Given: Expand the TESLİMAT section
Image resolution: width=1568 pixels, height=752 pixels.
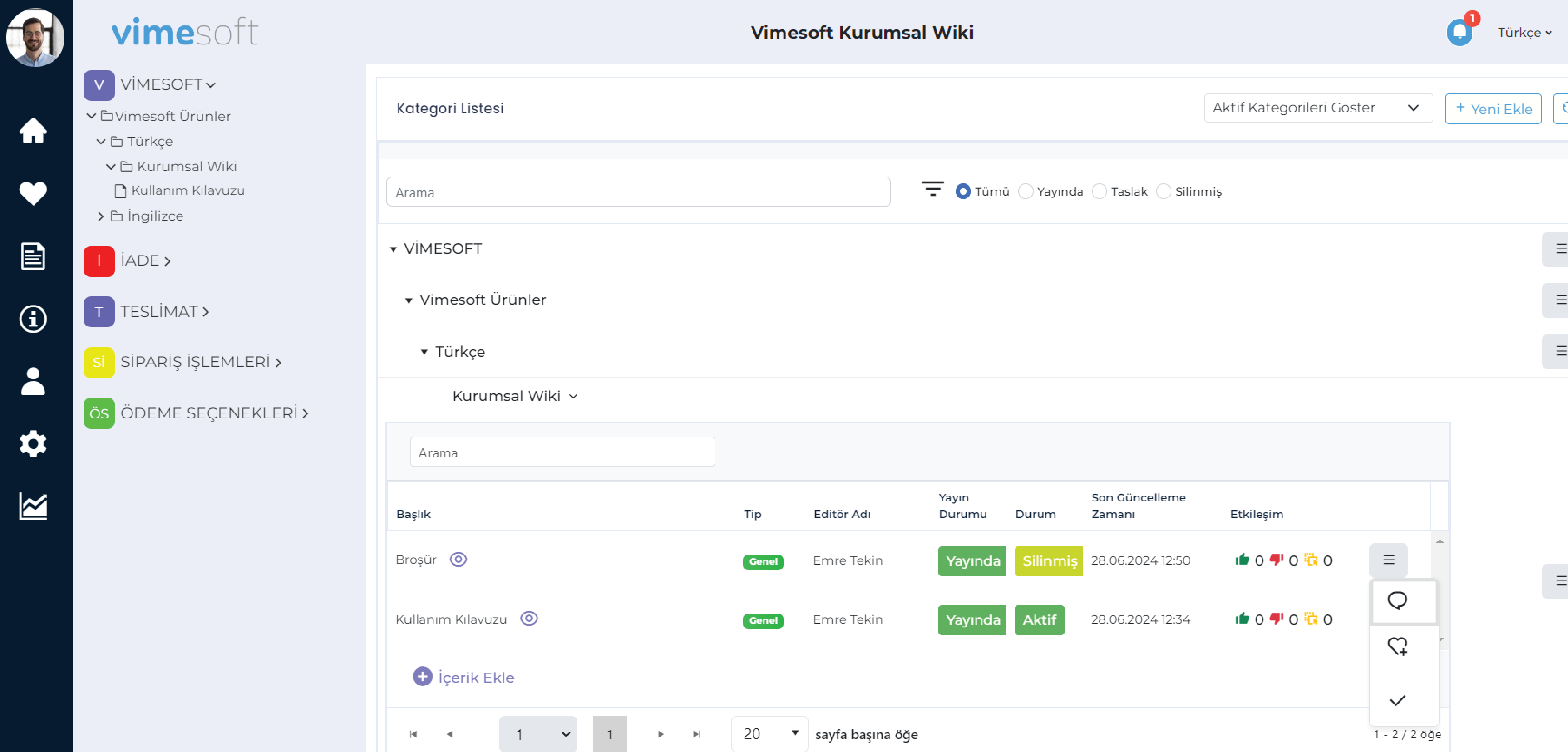Looking at the screenshot, I should pyautogui.click(x=207, y=311).
